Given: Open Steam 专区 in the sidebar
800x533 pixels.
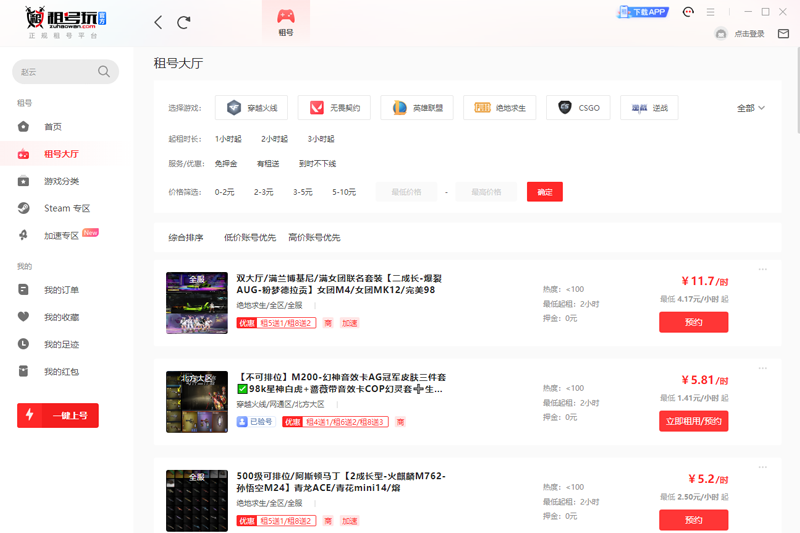Looking at the screenshot, I should [66, 208].
